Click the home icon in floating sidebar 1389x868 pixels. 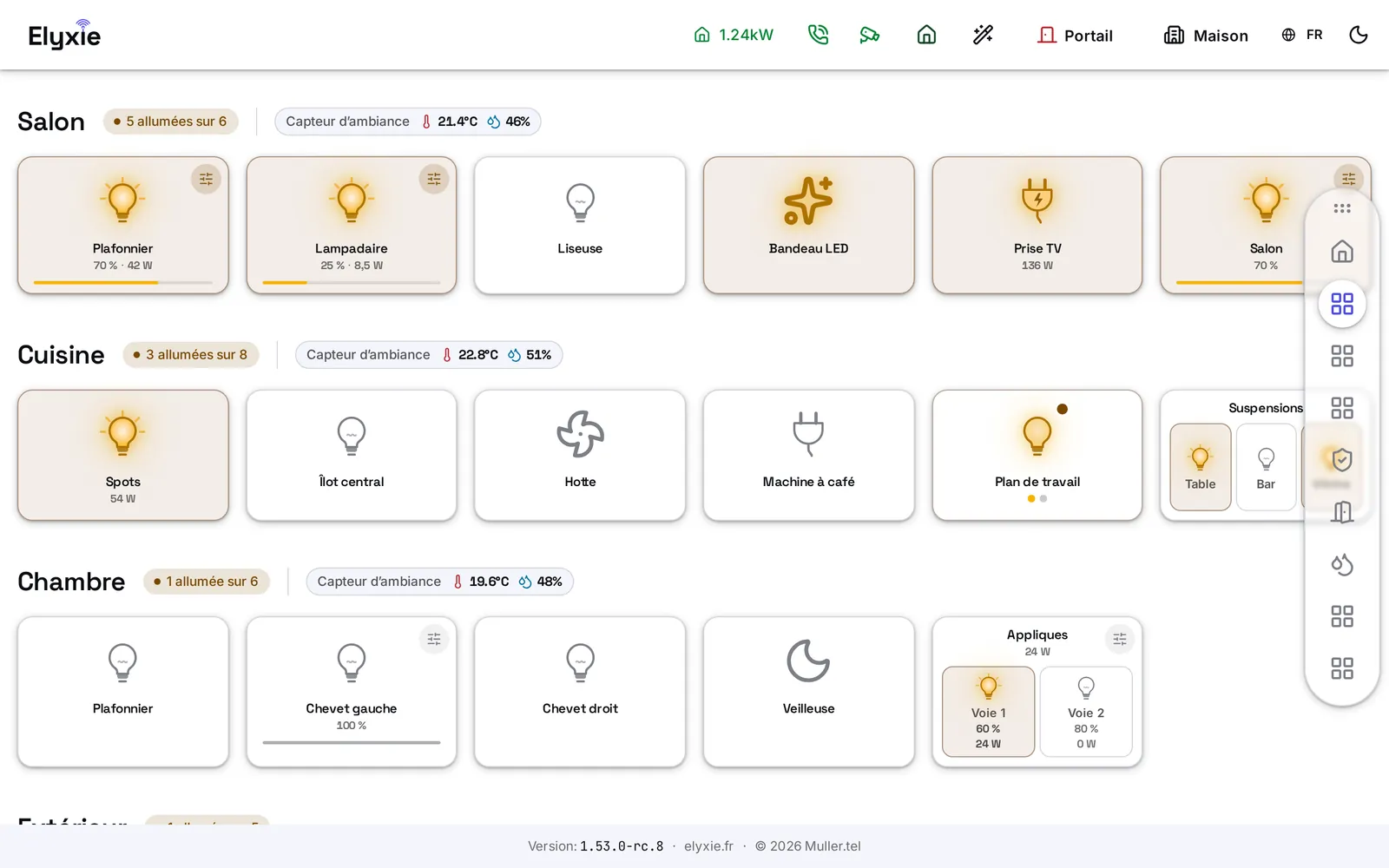tap(1342, 252)
